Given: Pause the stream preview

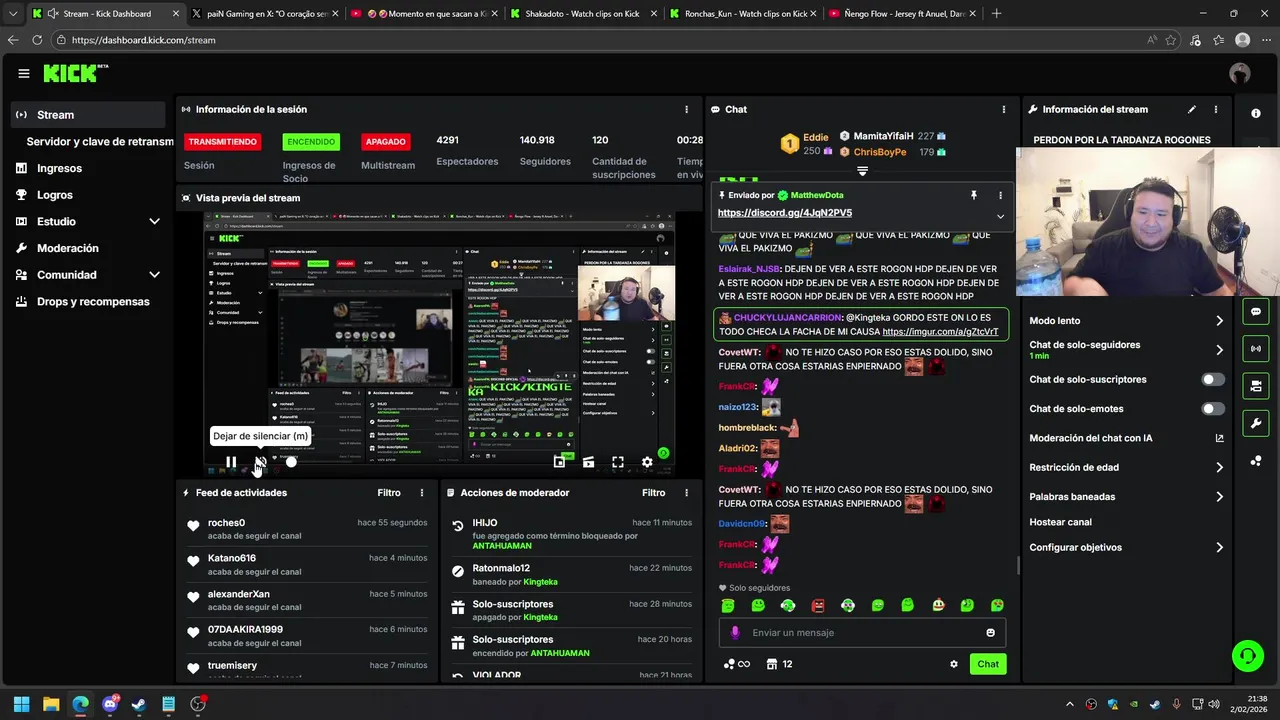Looking at the screenshot, I should click(x=231, y=462).
